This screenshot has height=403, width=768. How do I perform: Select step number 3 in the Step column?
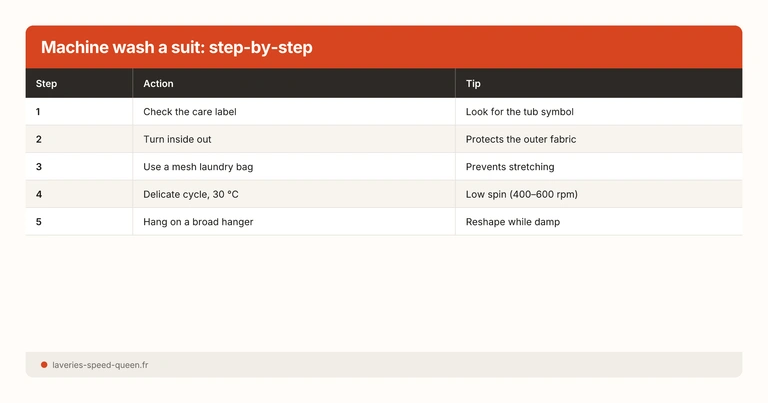(x=39, y=167)
